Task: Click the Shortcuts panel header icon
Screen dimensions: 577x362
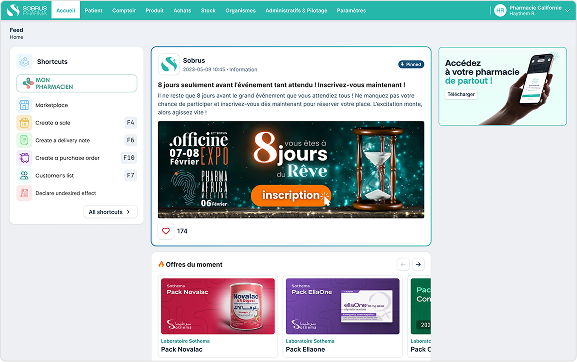Action: pyautogui.click(x=24, y=62)
